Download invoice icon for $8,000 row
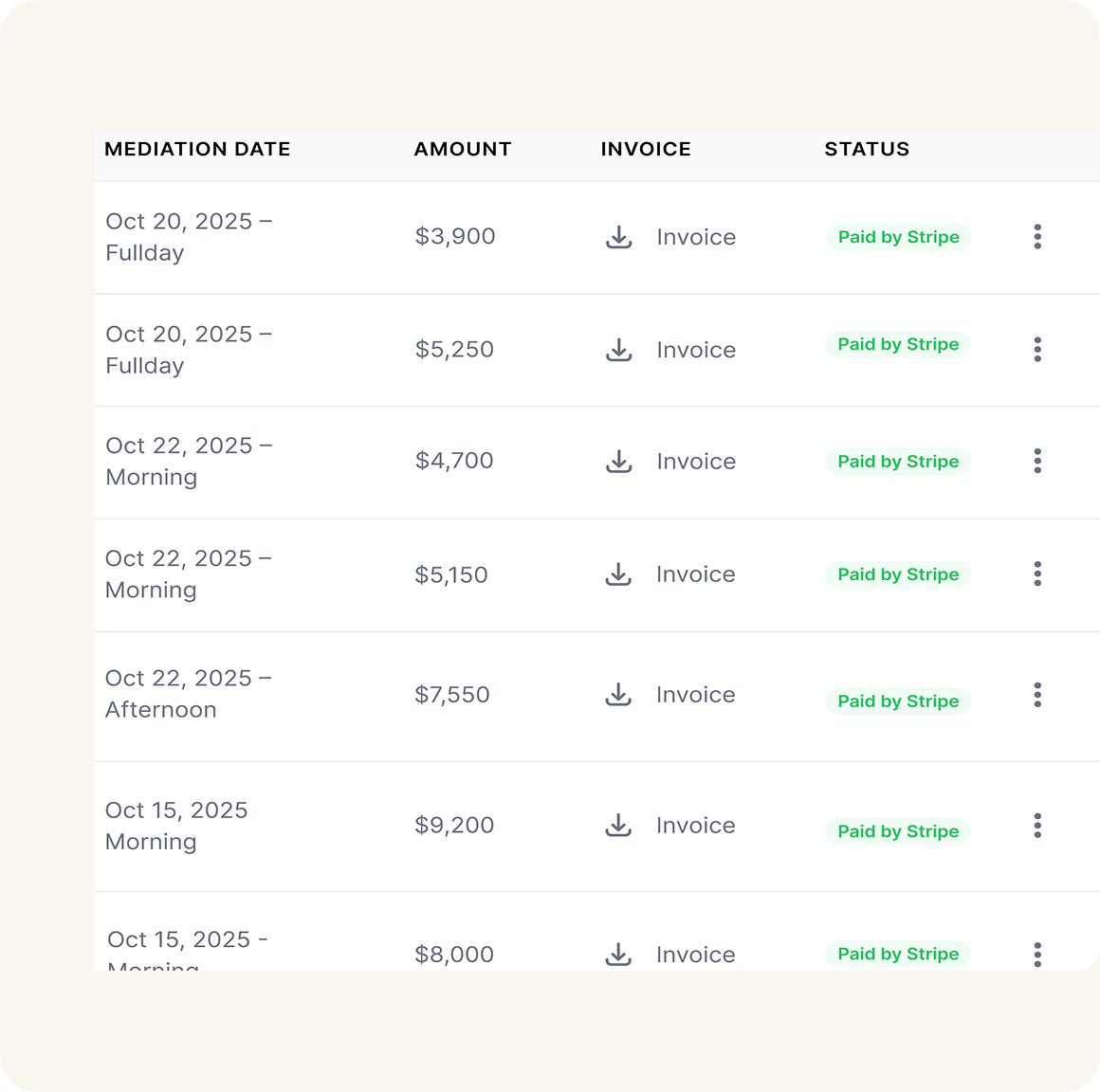1100x1092 pixels. [618, 954]
